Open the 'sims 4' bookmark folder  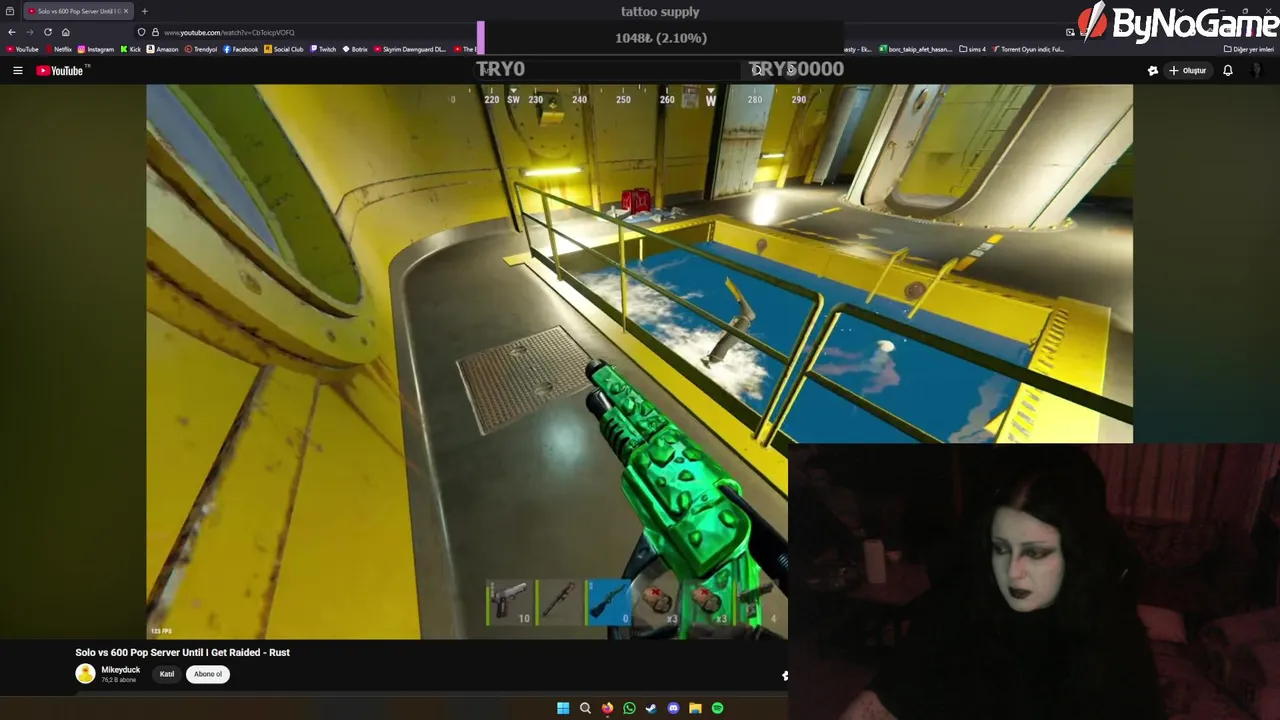[972, 49]
